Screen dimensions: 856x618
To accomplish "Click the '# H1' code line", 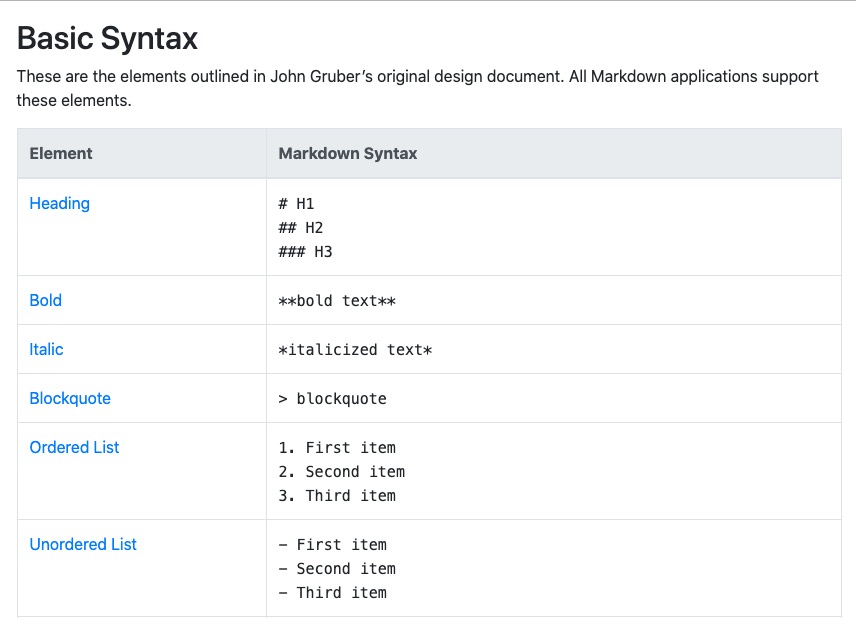I will pos(296,204).
